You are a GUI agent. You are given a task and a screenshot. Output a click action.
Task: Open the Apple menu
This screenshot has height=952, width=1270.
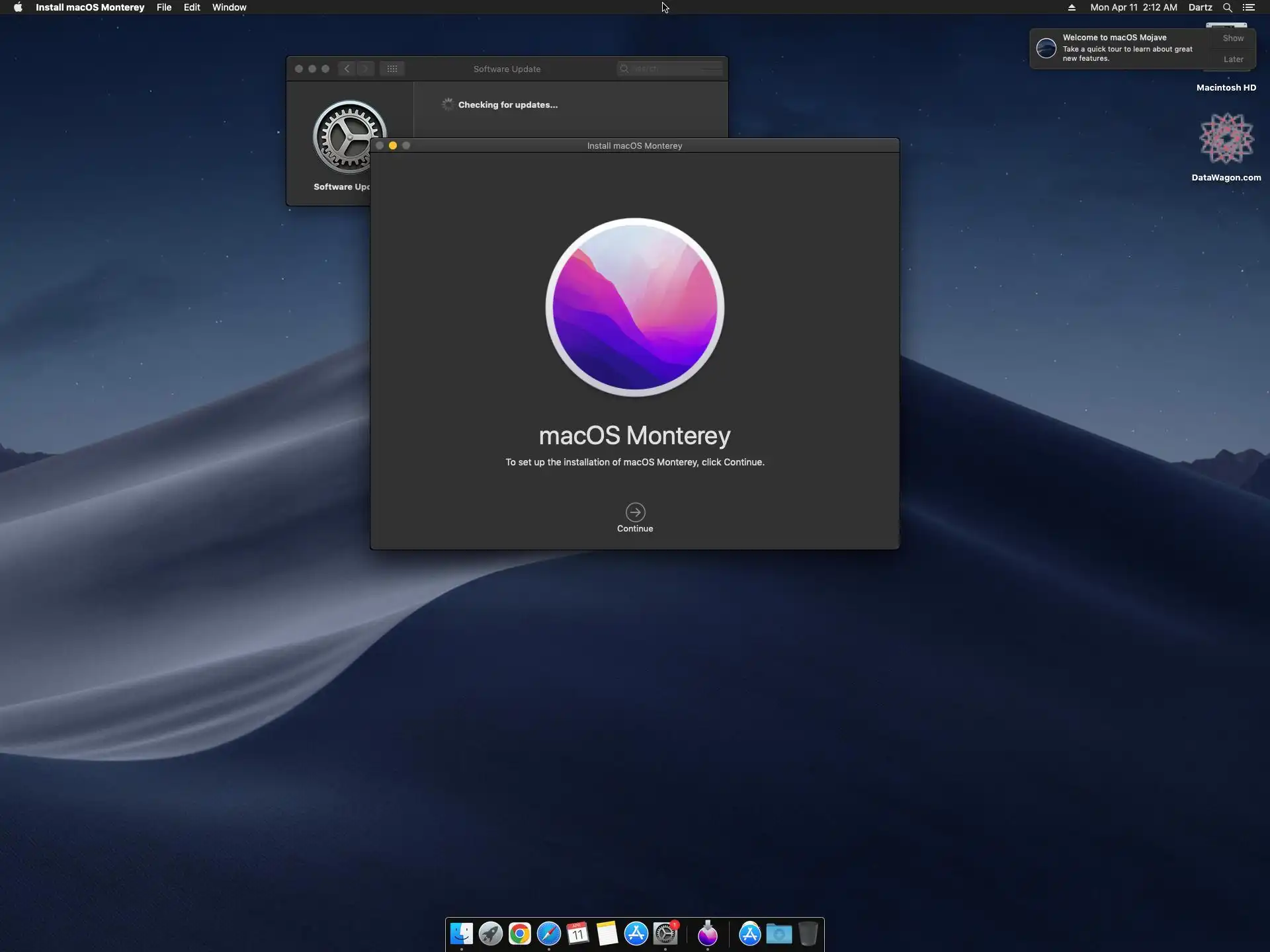18,7
